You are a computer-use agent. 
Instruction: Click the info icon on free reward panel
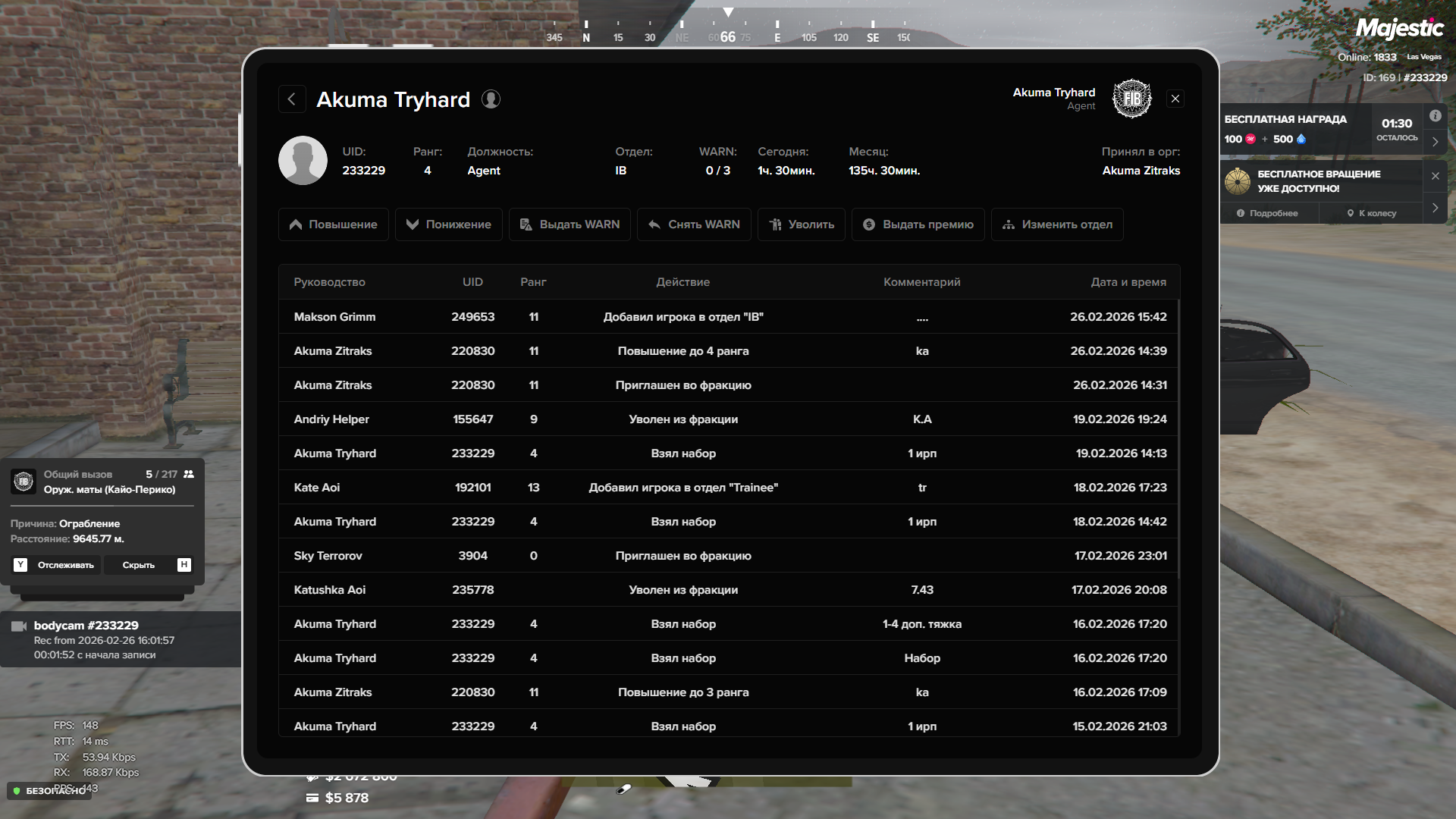[1435, 116]
